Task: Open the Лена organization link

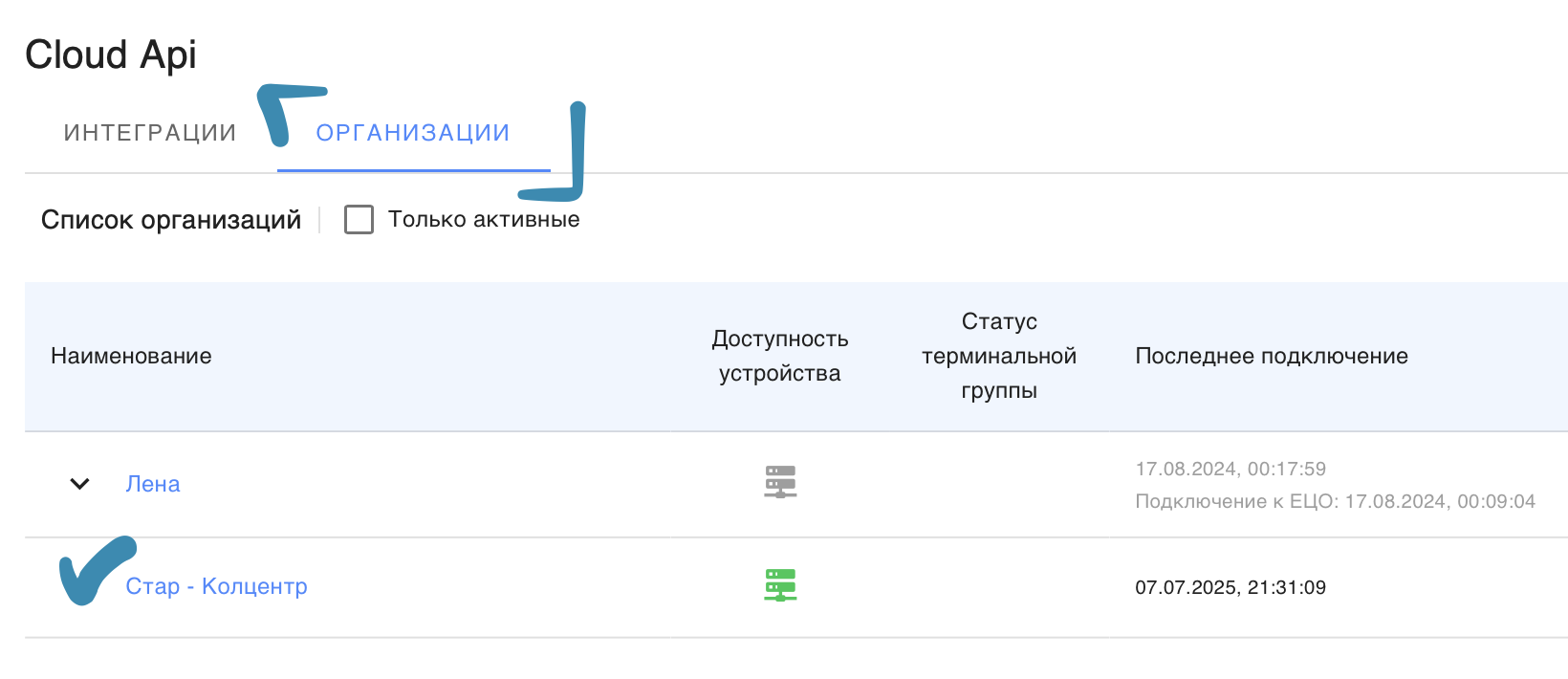Action: click(153, 484)
